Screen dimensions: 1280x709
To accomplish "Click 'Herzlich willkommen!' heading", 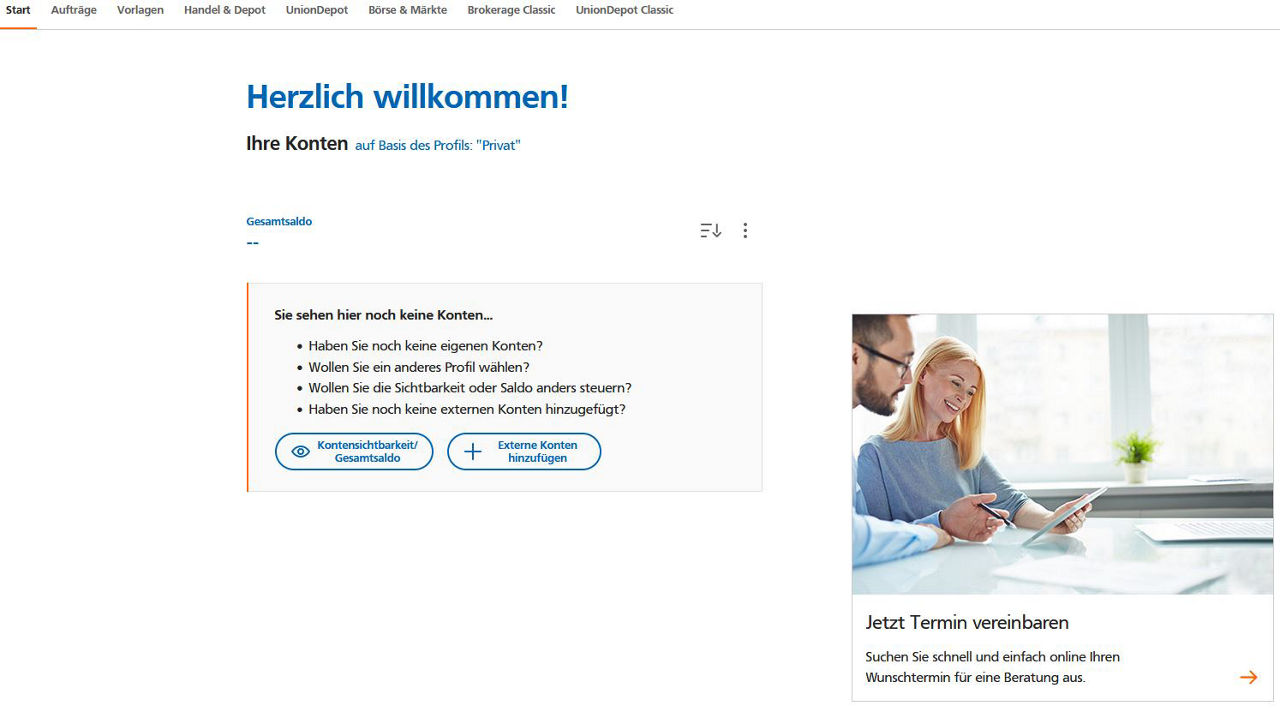I will pyautogui.click(x=407, y=97).
